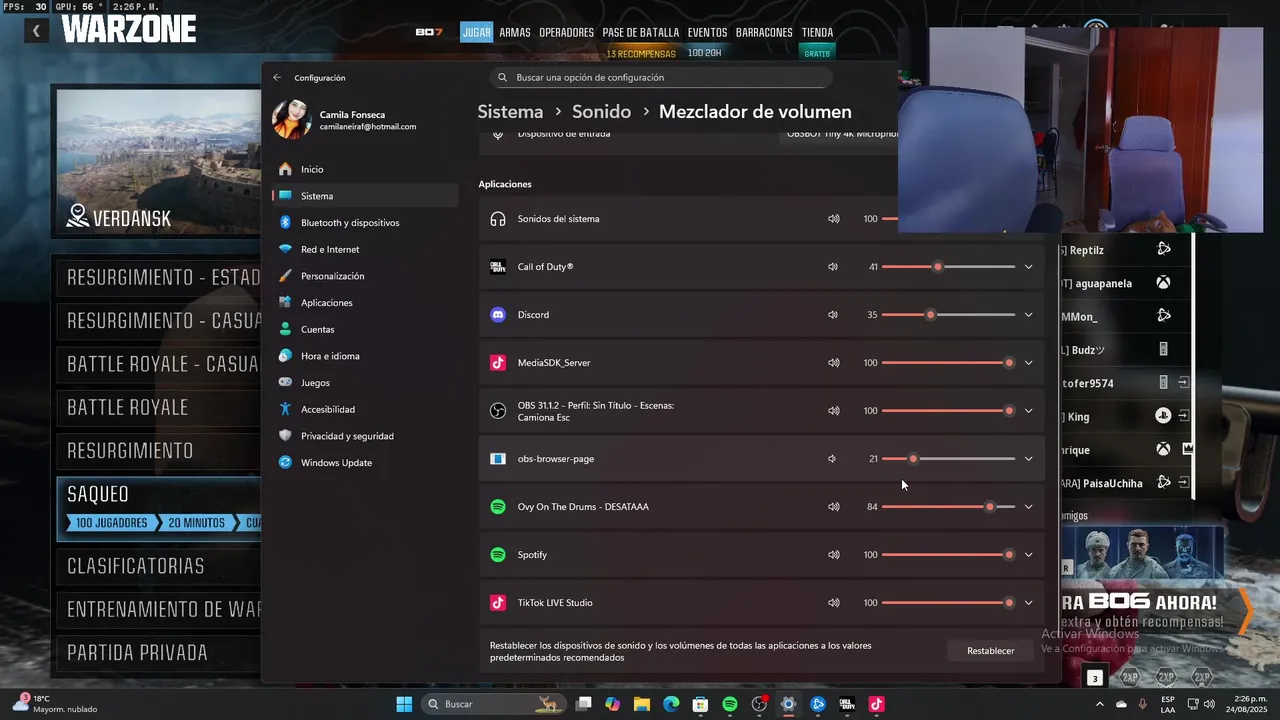Click the back arrow in Configuración window
This screenshot has height=720, width=1280.
277,78
